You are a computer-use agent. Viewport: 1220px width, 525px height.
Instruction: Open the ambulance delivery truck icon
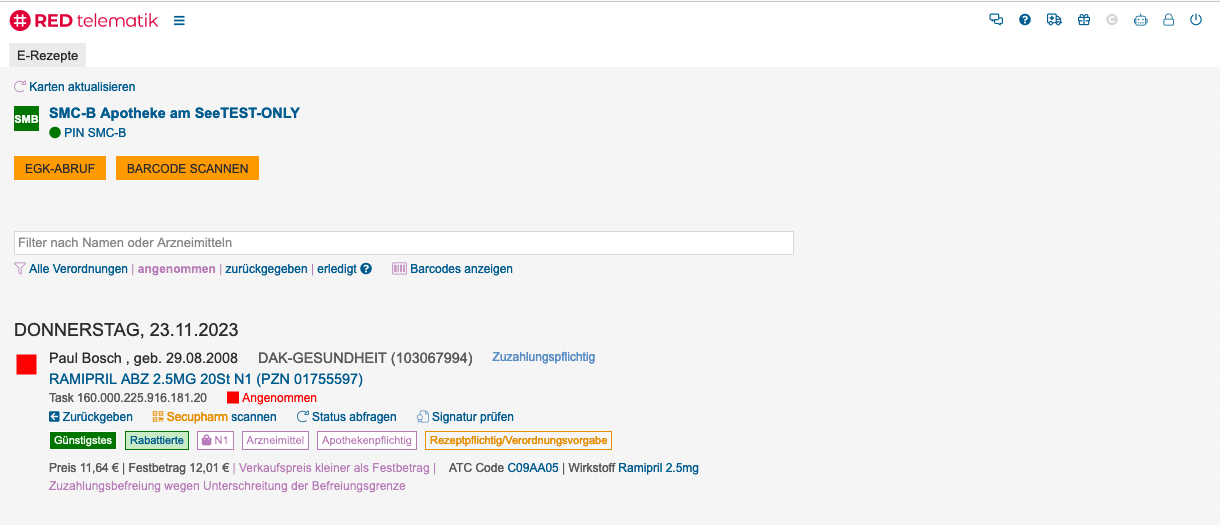click(x=1054, y=20)
